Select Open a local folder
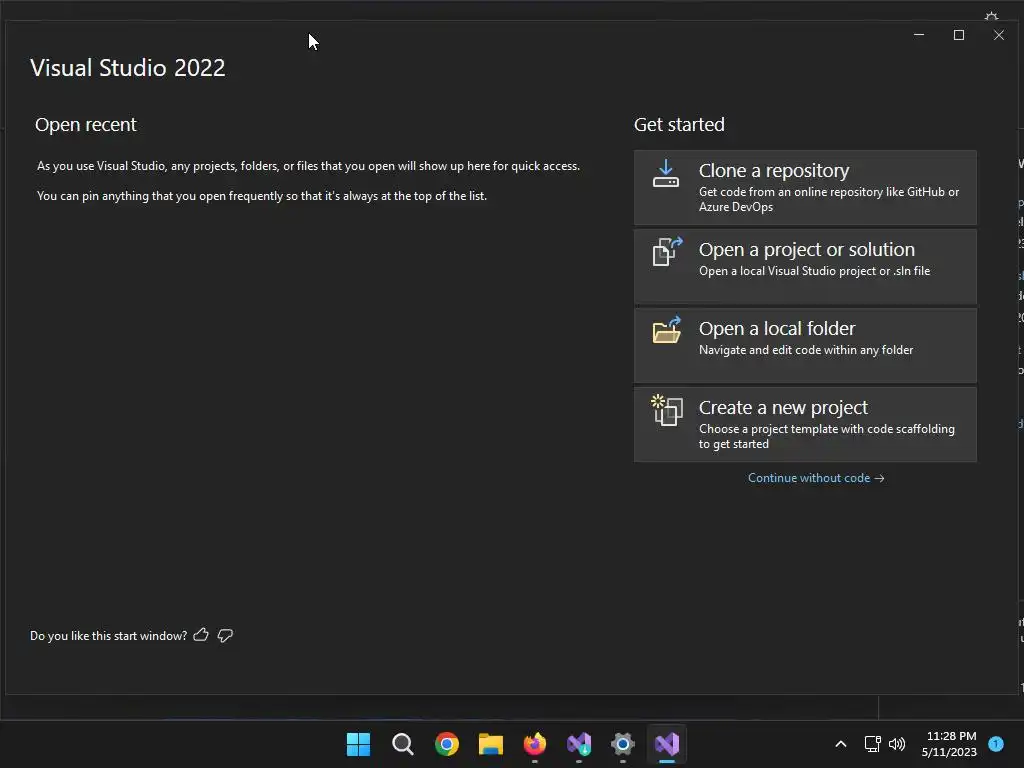 (x=805, y=345)
